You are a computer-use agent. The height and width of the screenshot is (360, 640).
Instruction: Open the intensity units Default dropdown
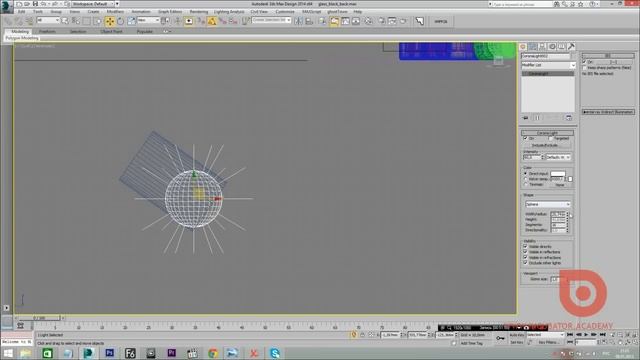click(x=558, y=157)
